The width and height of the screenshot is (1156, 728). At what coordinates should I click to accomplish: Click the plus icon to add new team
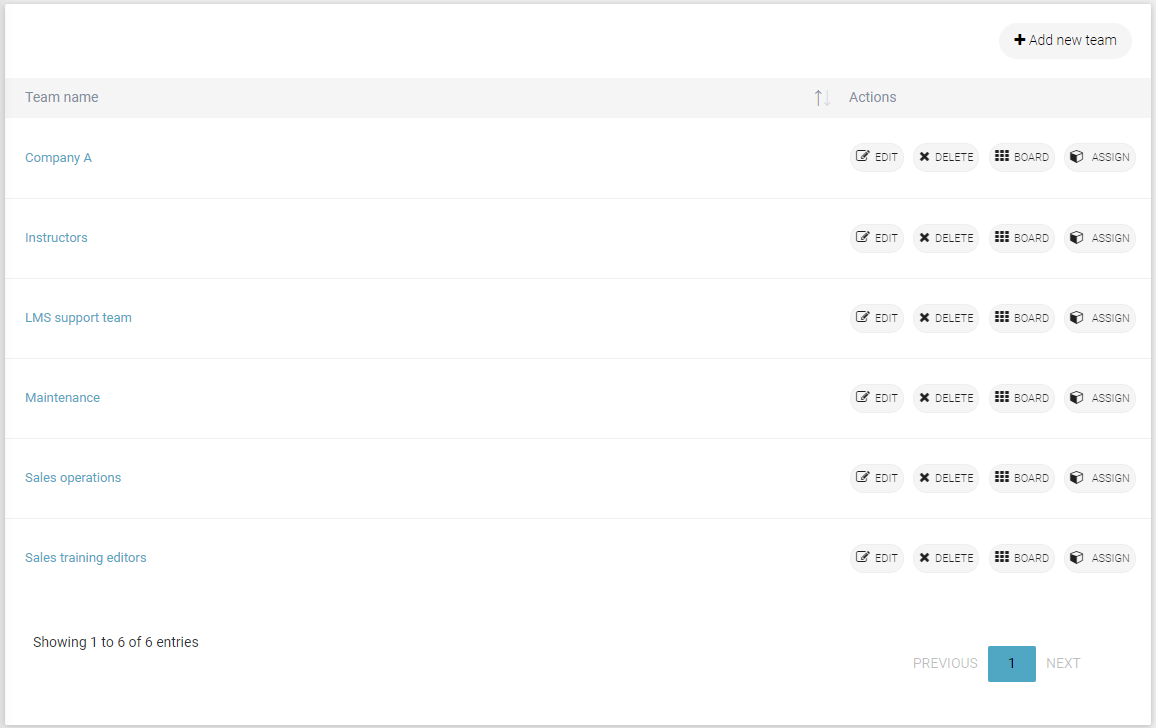pyautogui.click(x=1020, y=40)
